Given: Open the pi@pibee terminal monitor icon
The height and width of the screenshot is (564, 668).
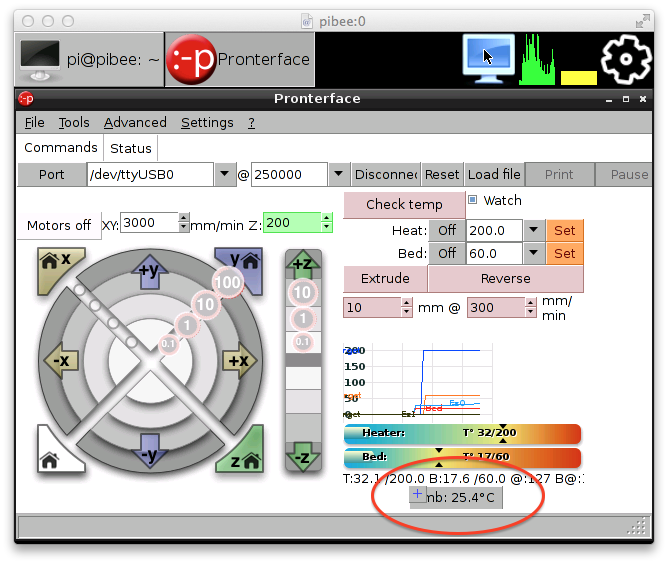Looking at the screenshot, I should point(40,60).
